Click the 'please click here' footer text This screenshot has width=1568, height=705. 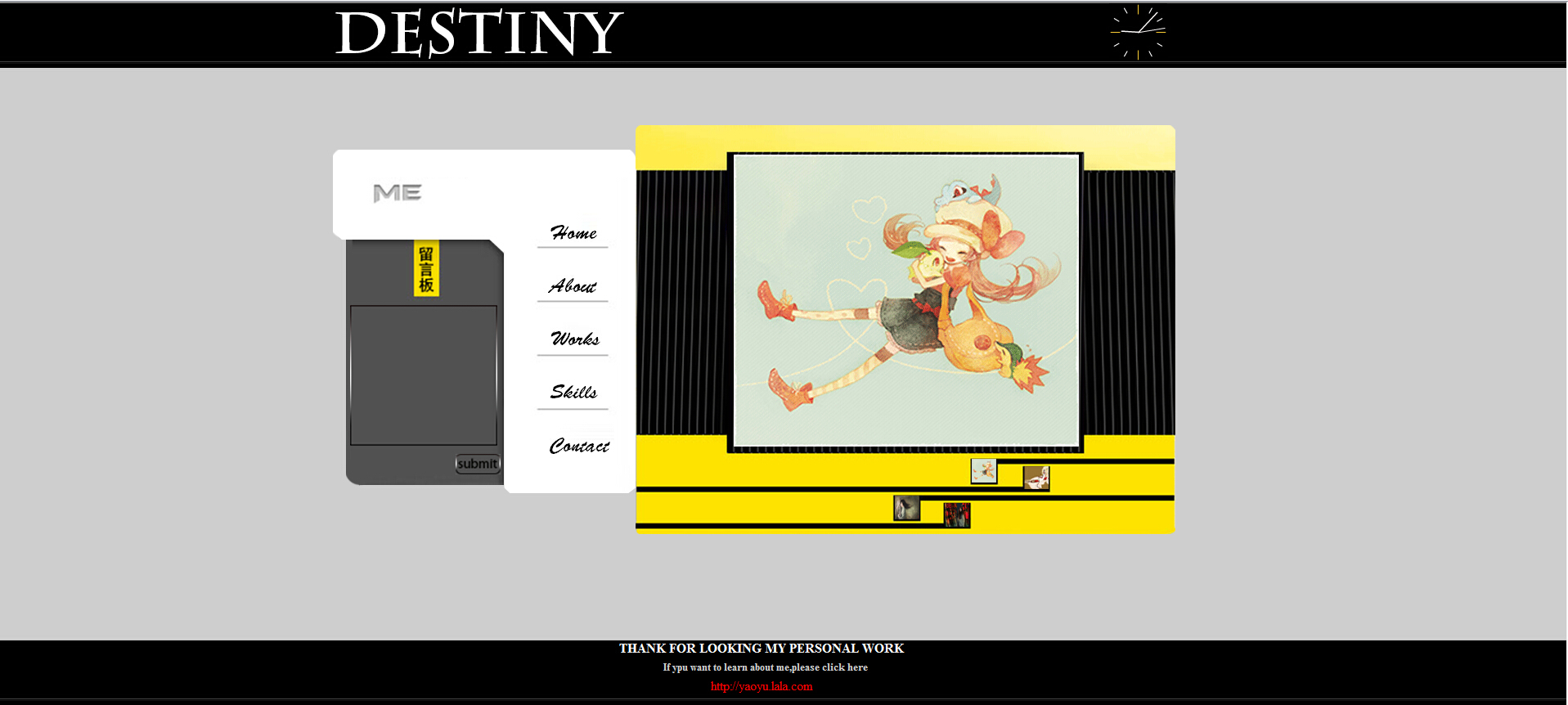(x=829, y=667)
